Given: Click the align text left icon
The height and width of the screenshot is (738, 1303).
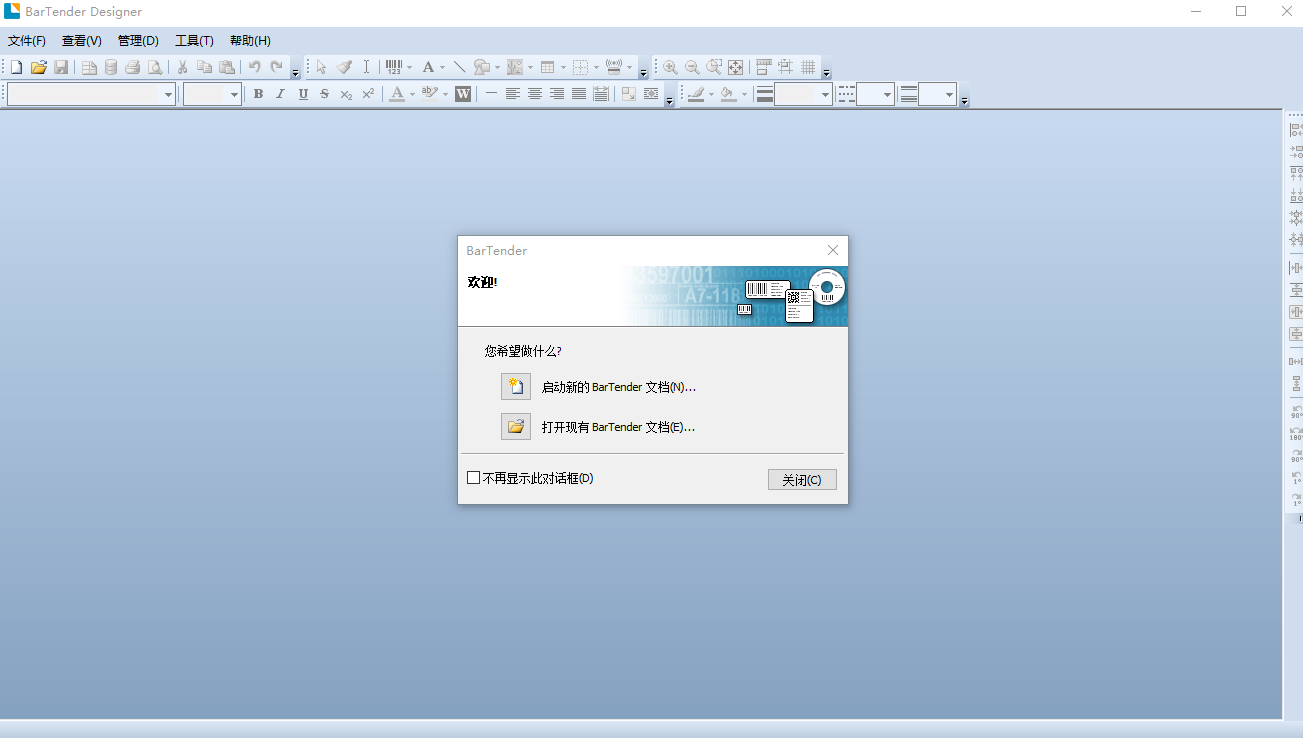Looking at the screenshot, I should tap(513, 94).
